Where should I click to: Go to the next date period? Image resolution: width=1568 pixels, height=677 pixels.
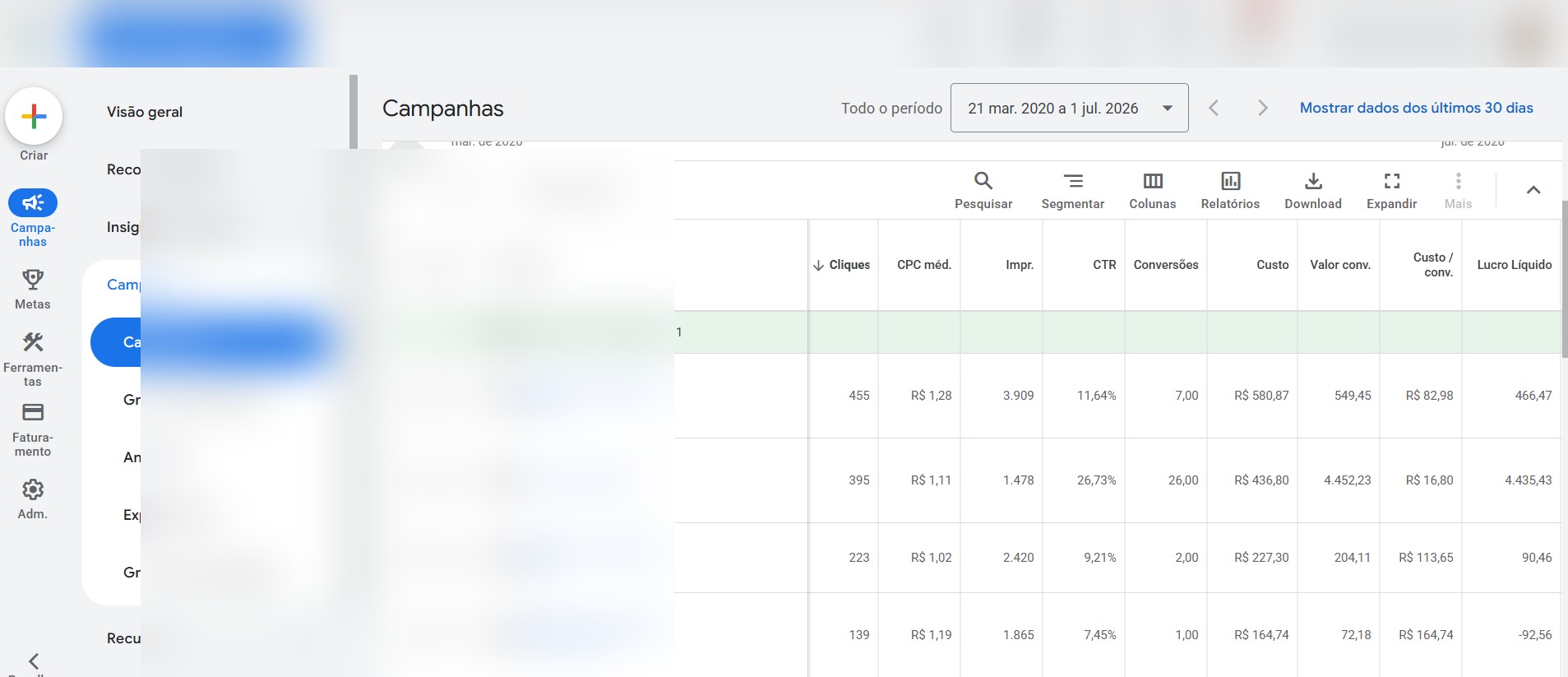click(x=1263, y=108)
